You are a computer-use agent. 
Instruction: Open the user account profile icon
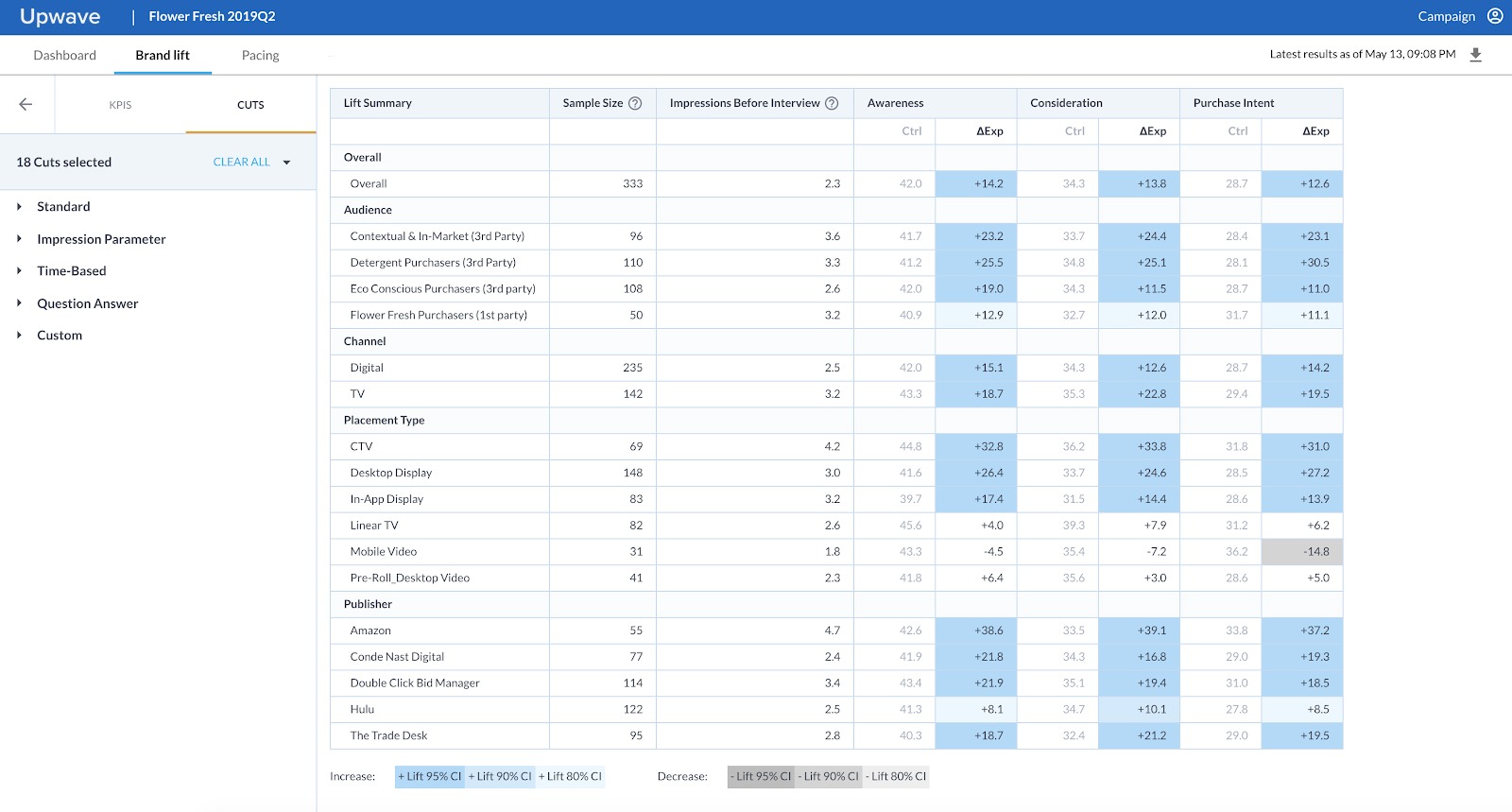(1495, 16)
